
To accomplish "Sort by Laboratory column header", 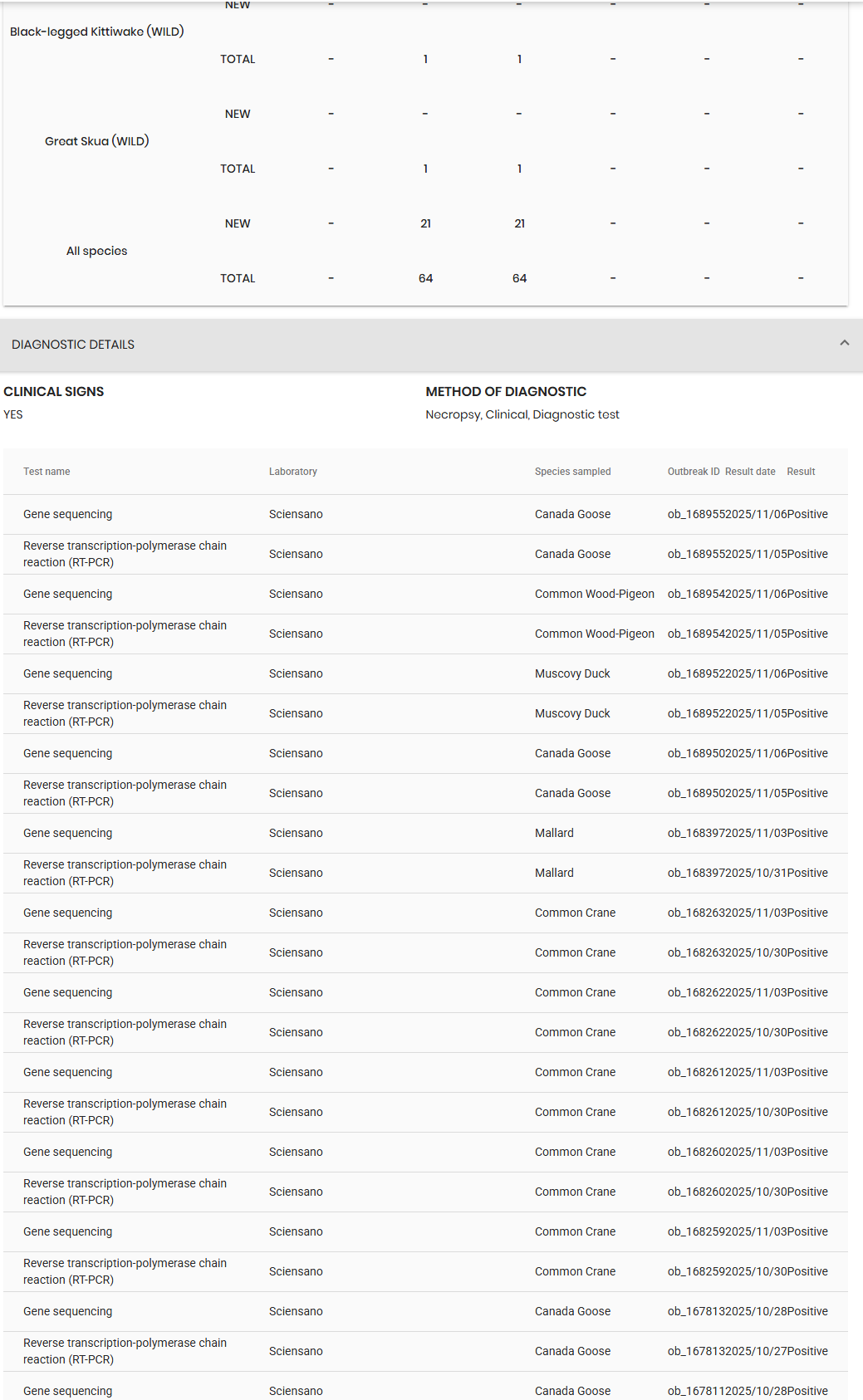I will pyautogui.click(x=292, y=472).
